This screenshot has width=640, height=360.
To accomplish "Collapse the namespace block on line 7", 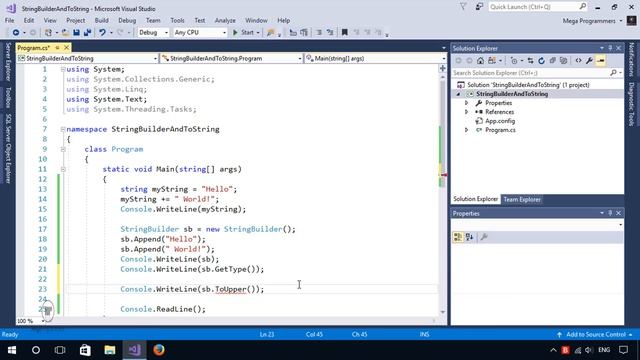I will (x=63, y=129).
